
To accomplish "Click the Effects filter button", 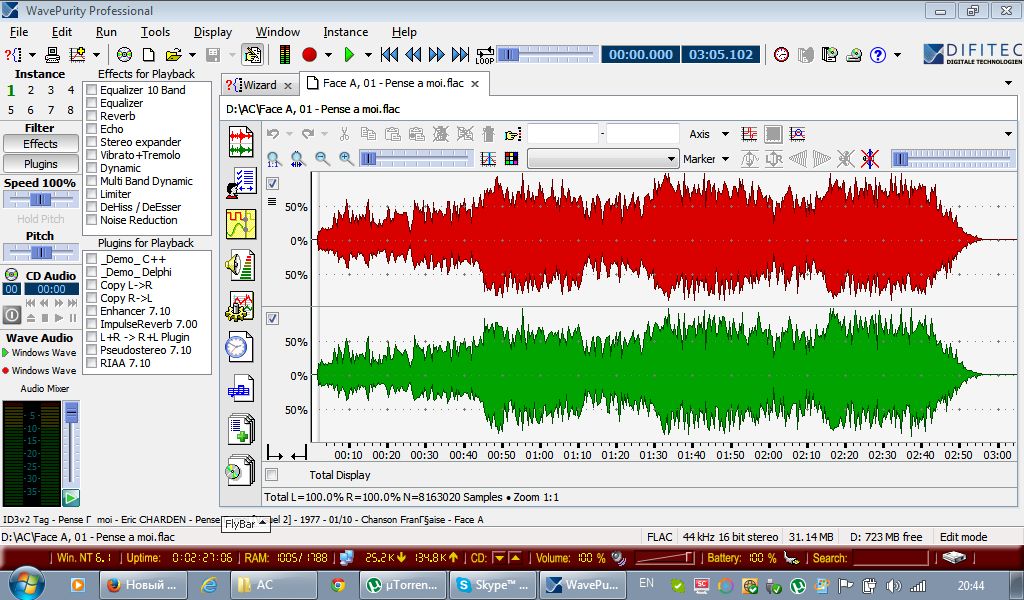I will pyautogui.click(x=41, y=144).
